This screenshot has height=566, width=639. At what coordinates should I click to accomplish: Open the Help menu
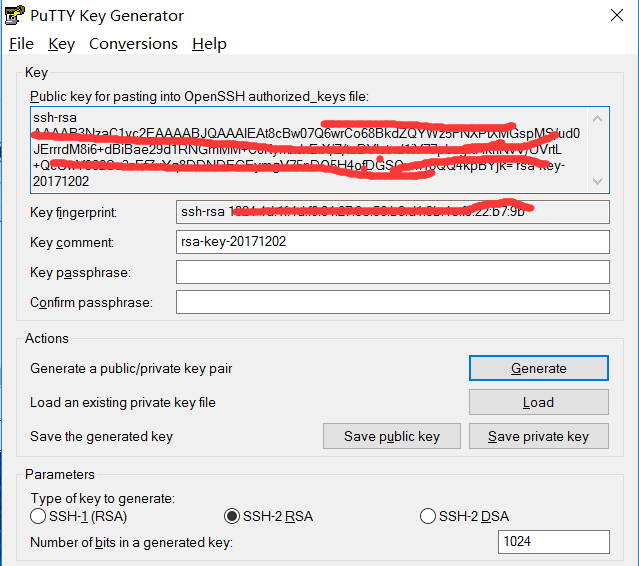209,44
